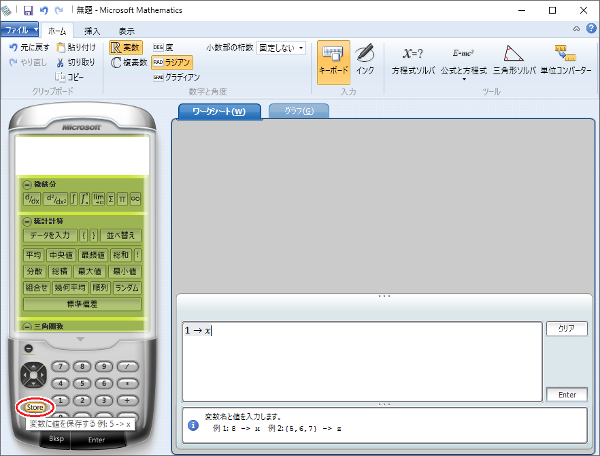Insert the indefinite integral symbol
The height and width of the screenshot is (456, 600).
(x=74, y=199)
